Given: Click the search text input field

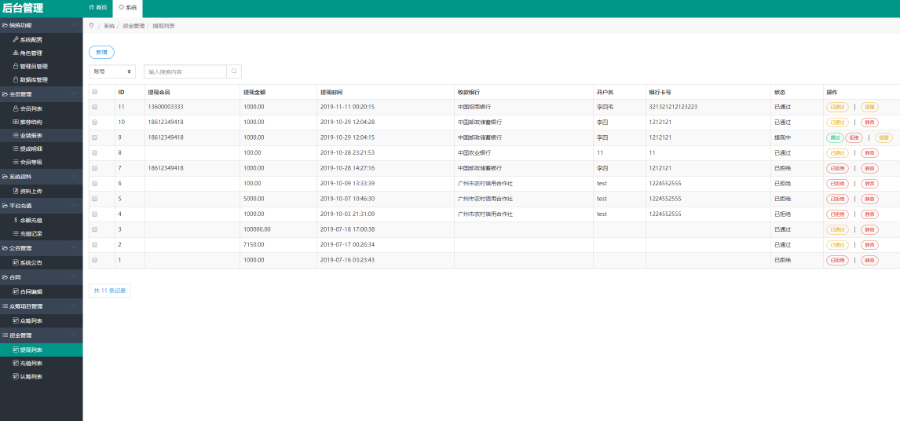Looking at the screenshot, I should [185, 72].
